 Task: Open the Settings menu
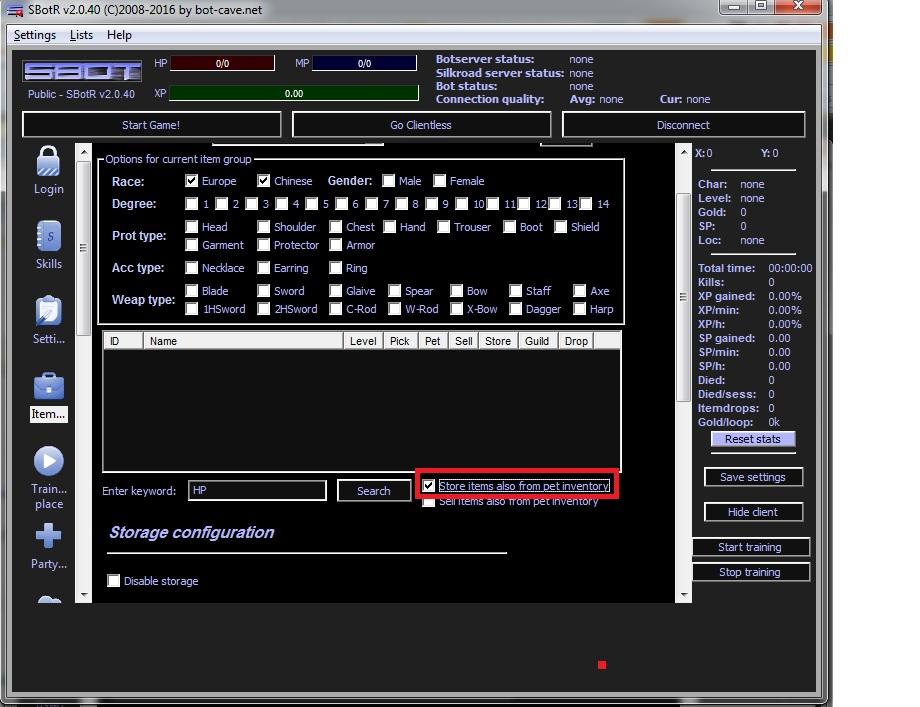35,35
